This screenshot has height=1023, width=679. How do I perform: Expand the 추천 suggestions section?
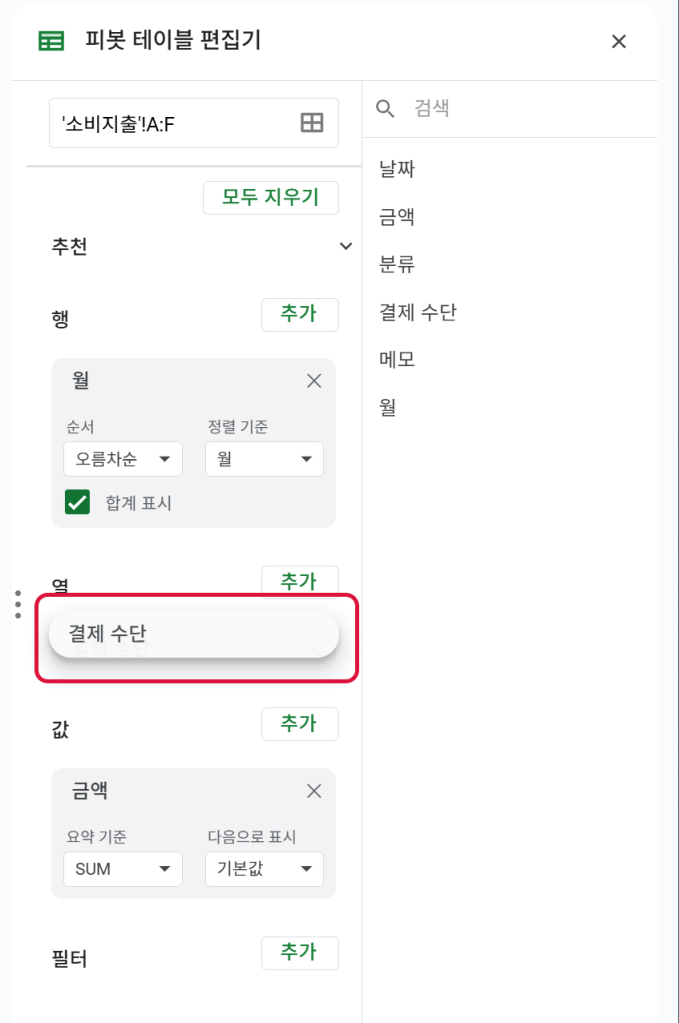(346, 246)
